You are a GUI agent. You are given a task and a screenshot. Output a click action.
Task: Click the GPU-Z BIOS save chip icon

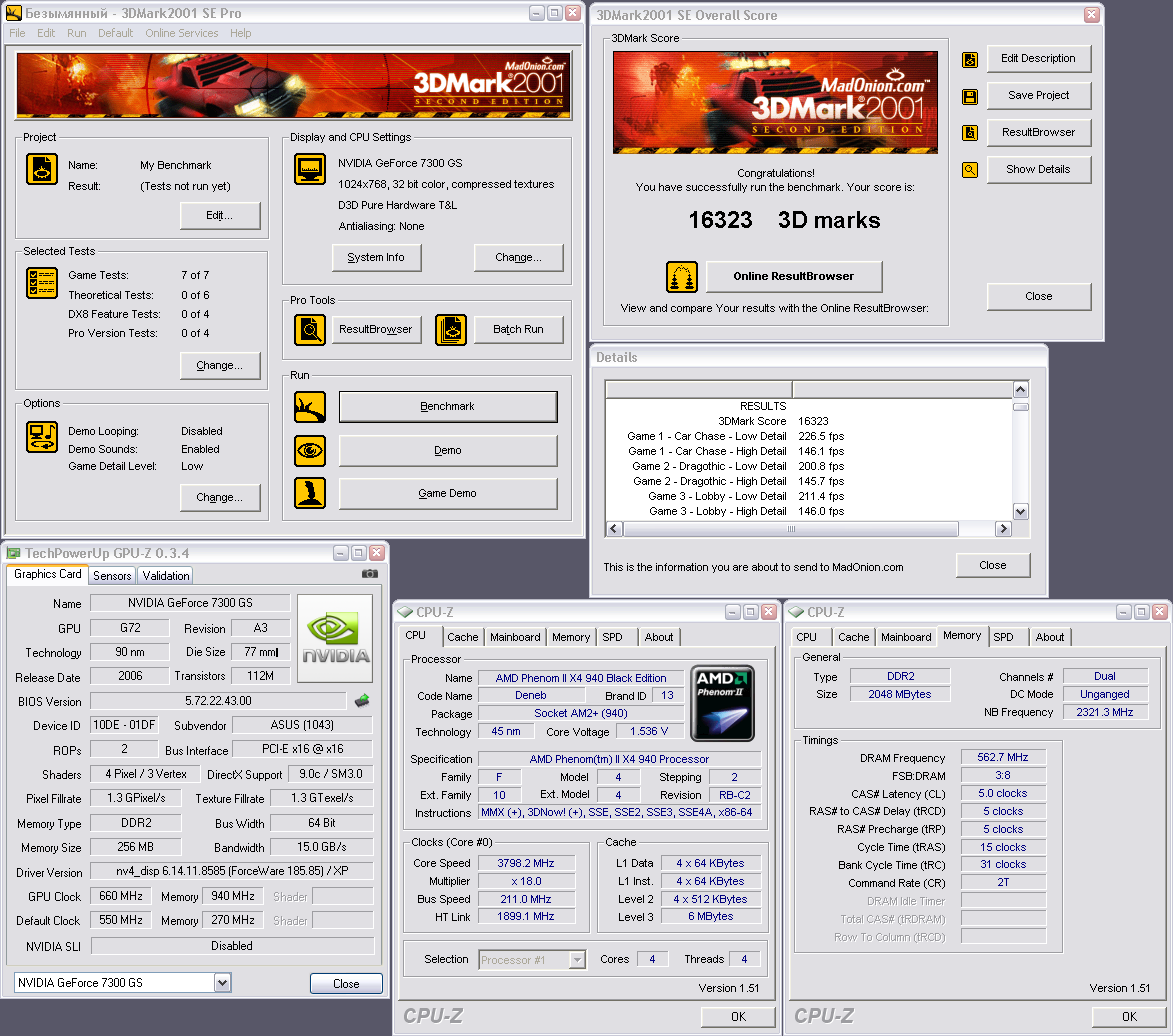[x=362, y=701]
